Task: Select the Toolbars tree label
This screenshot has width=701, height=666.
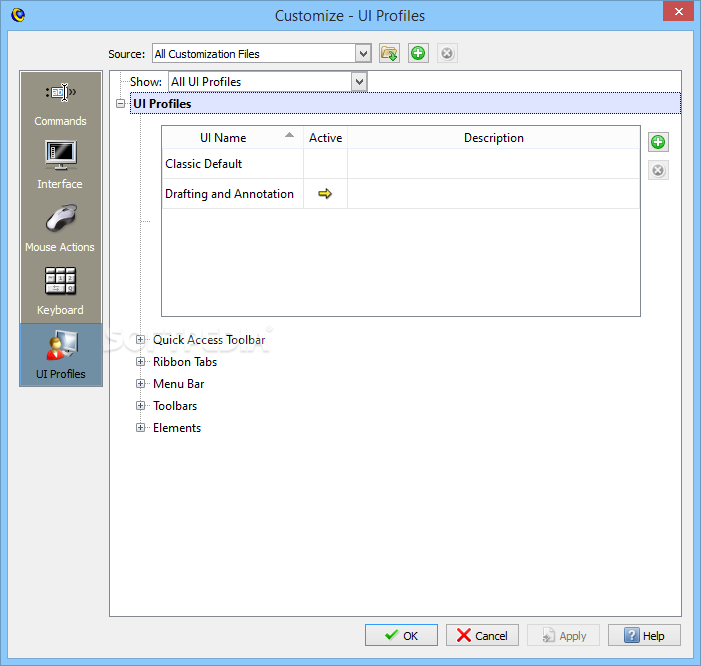Action: tap(175, 405)
